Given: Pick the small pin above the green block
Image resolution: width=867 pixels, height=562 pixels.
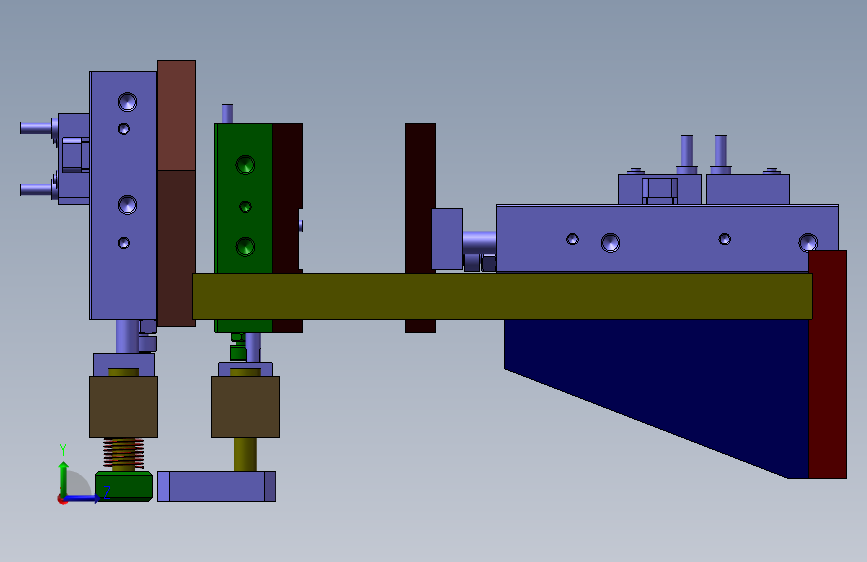Looking at the screenshot, I should (x=227, y=113).
